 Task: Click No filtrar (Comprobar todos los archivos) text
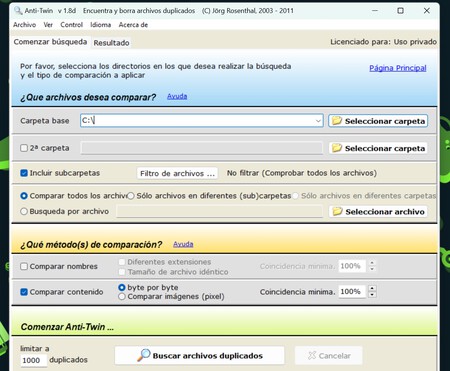tap(302, 173)
